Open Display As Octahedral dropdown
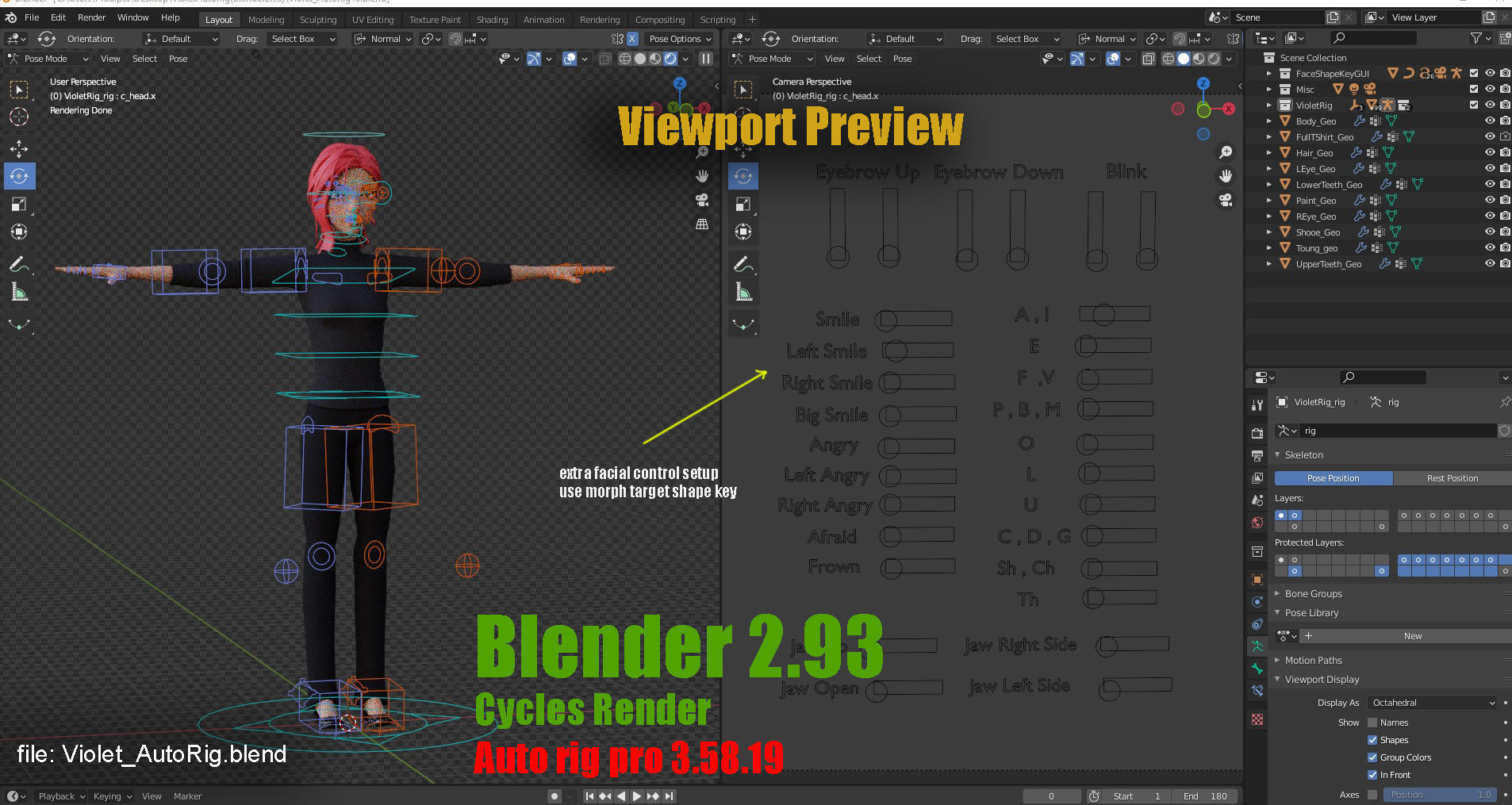The width and height of the screenshot is (1512, 805). [x=1432, y=703]
